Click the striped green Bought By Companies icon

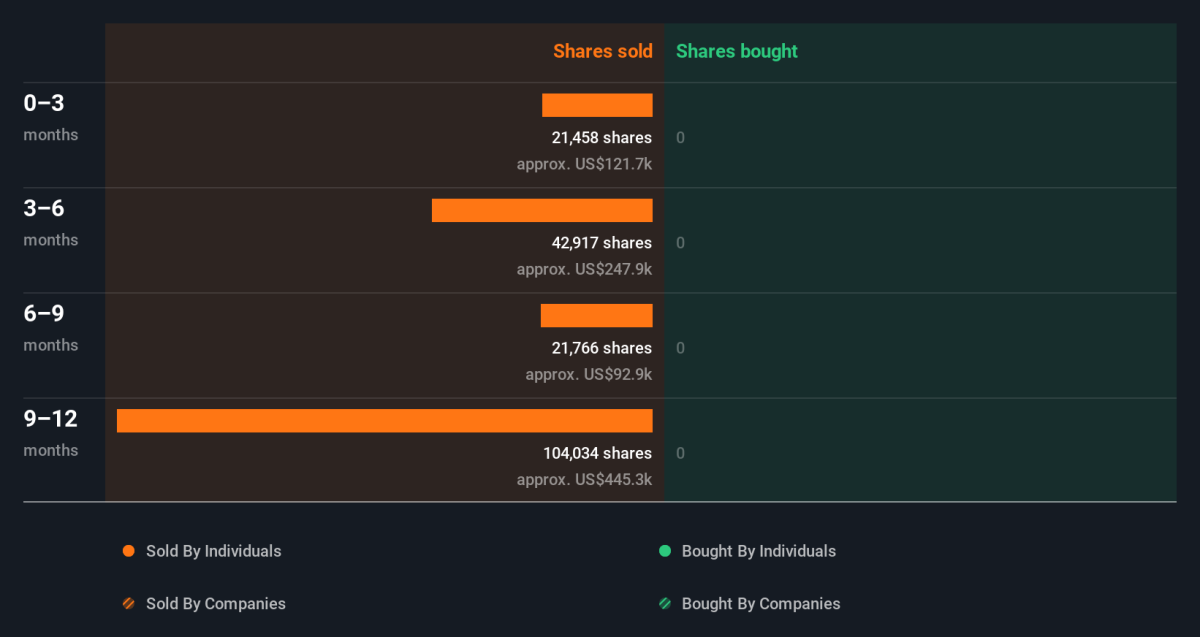(x=665, y=604)
